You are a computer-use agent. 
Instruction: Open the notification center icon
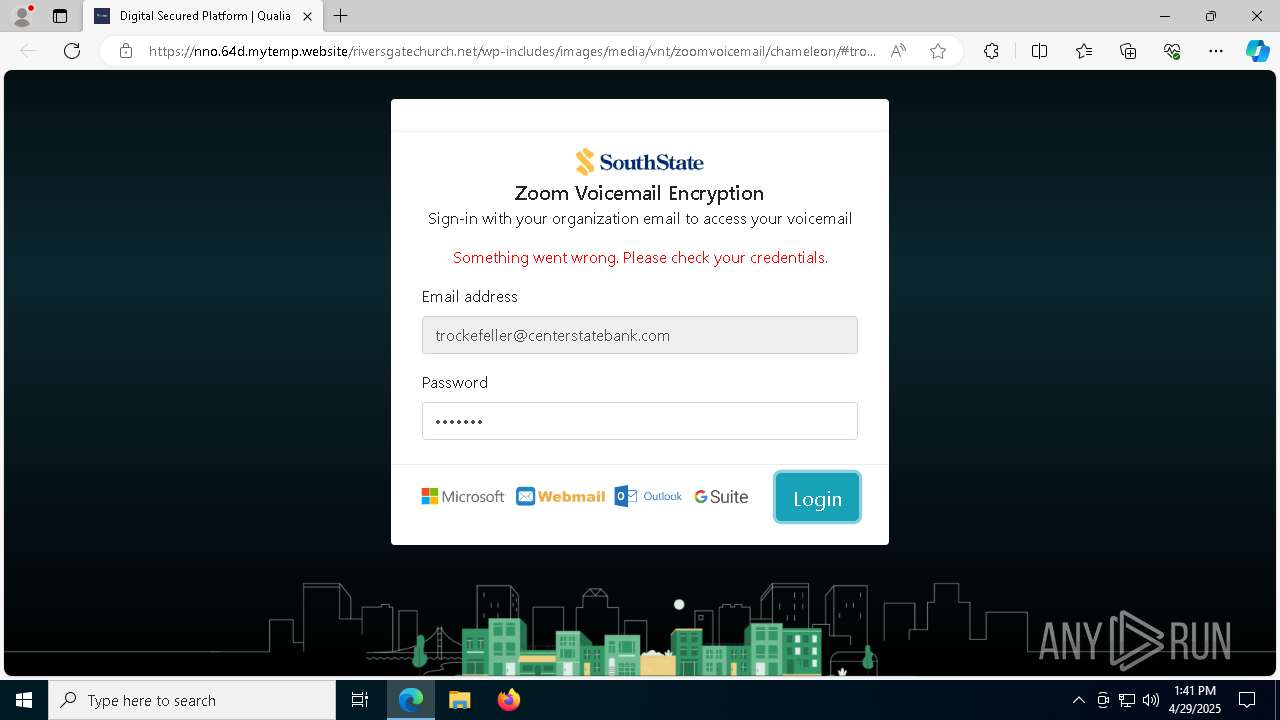coord(1247,700)
